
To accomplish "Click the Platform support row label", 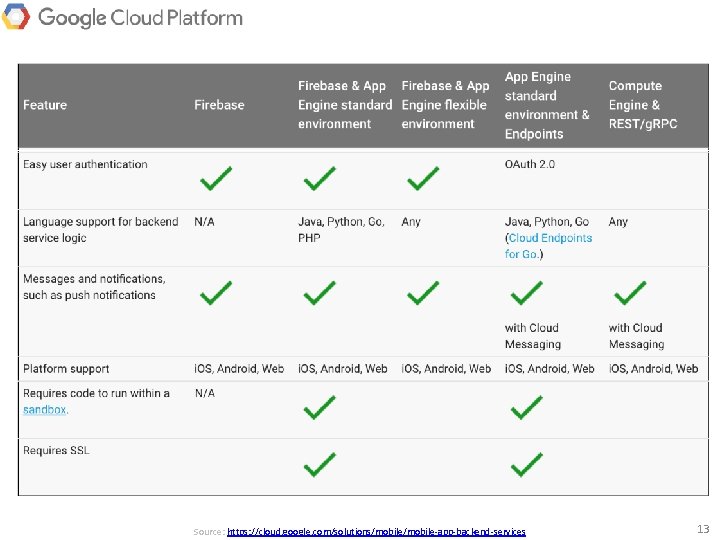I will click(66, 369).
